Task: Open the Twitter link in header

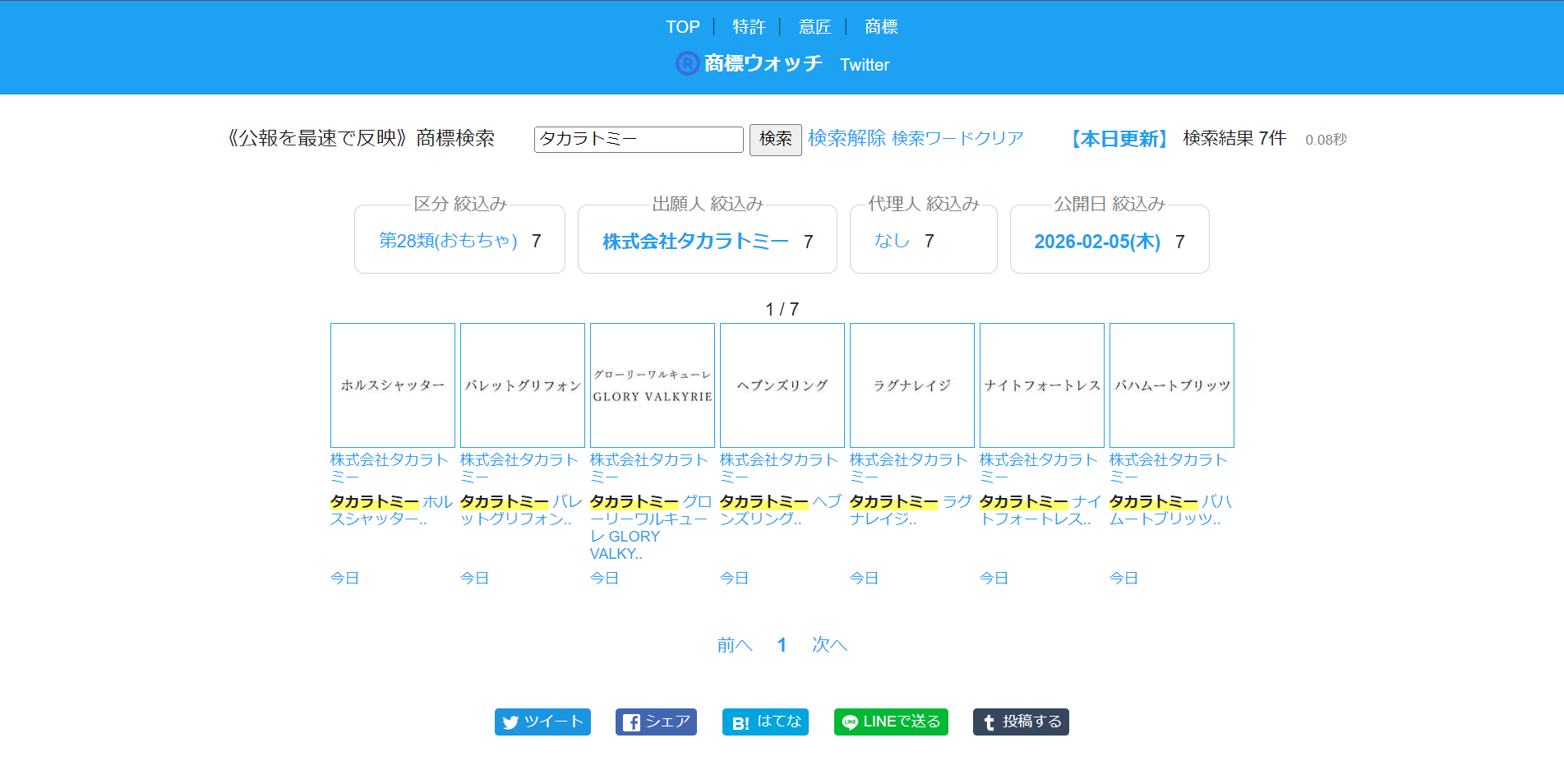Action: (x=865, y=65)
